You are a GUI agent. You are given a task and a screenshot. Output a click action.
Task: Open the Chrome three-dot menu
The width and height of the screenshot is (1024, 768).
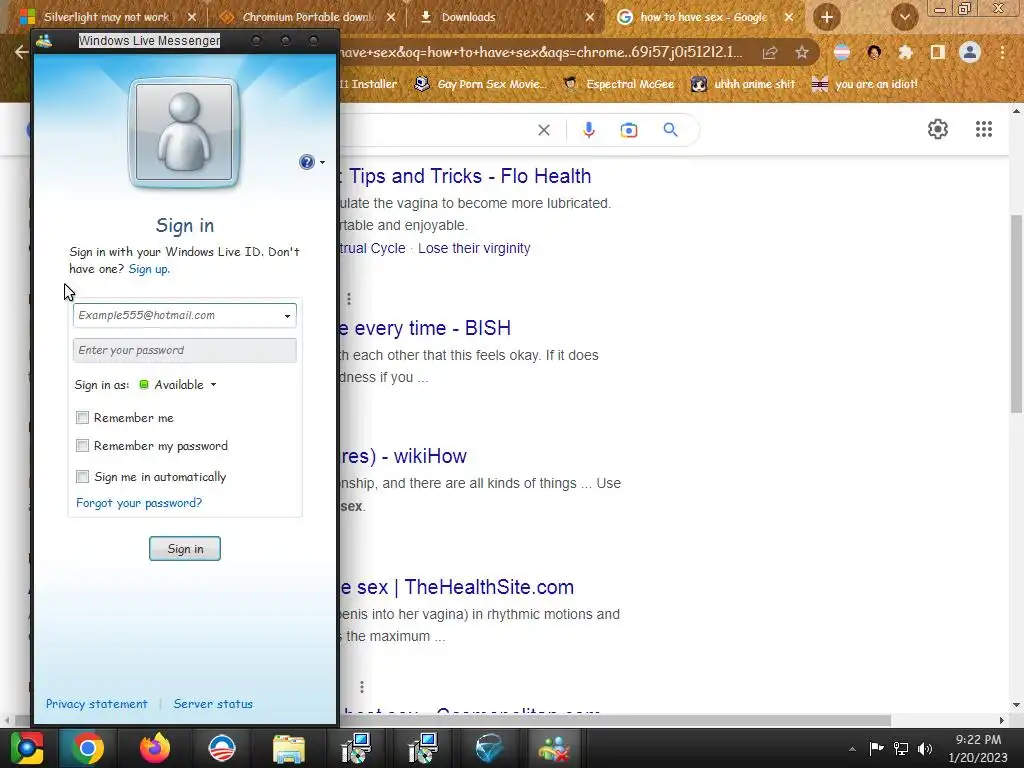pyautogui.click(x=1002, y=52)
